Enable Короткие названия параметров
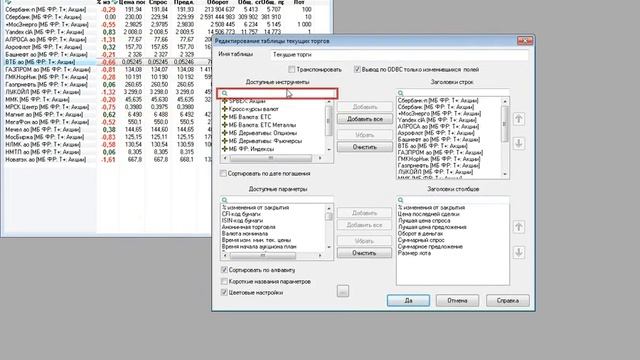This screenshot has height=360, width=640. click(224, 281)
